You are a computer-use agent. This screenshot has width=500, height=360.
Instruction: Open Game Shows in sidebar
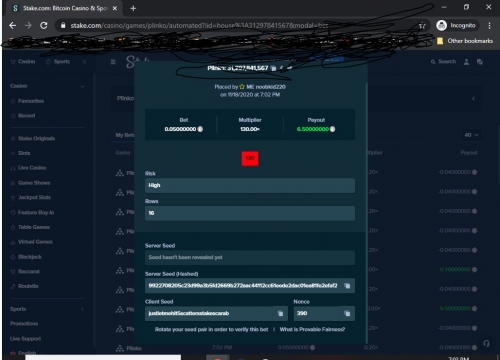pos(30,183)
